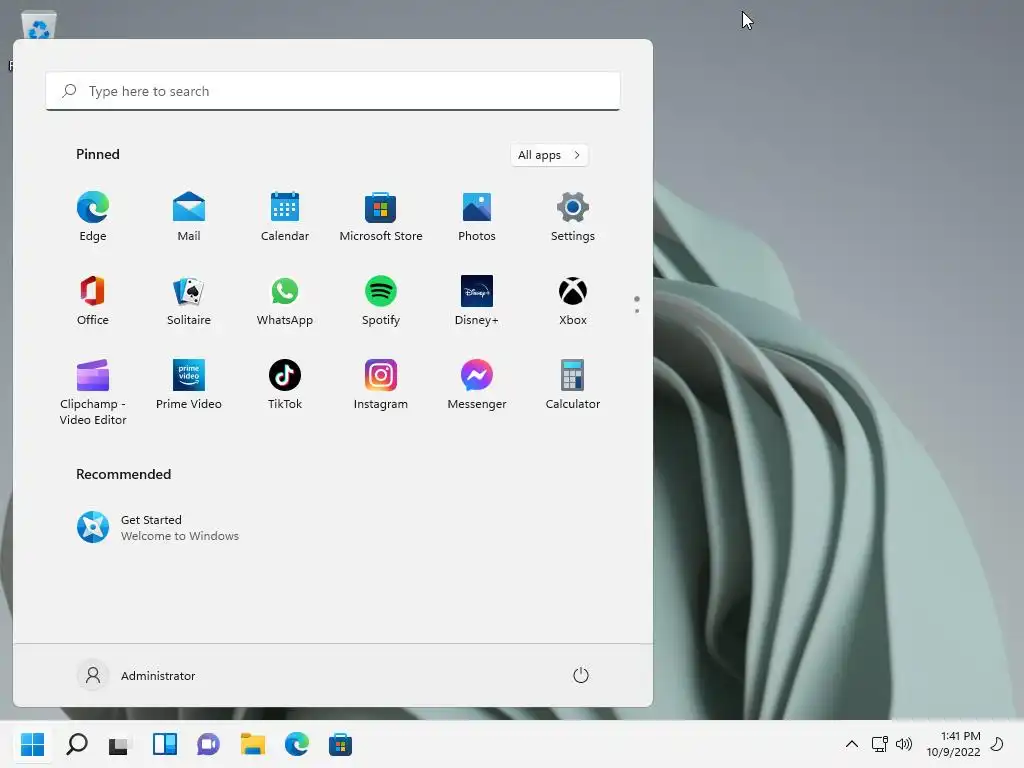This screenshot has width=1024, height=768.
Task: Launch Prime Video
Action: pyautogui.click(x=189, y=385)
